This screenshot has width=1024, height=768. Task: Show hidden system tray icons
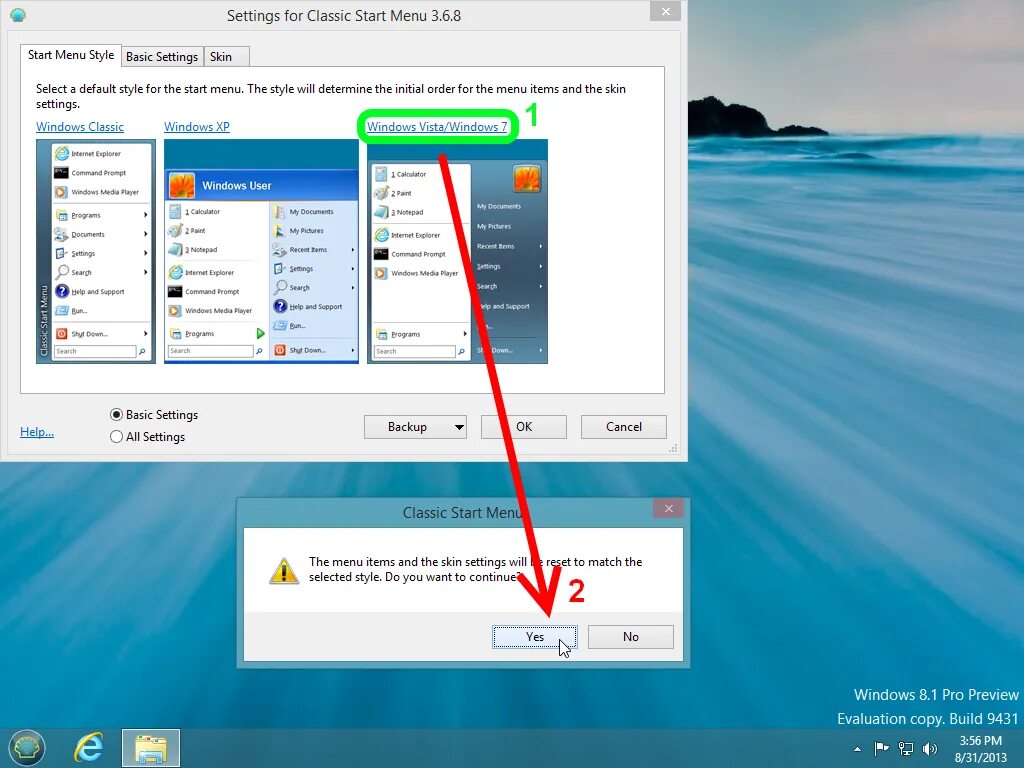(x=857, y=749)
